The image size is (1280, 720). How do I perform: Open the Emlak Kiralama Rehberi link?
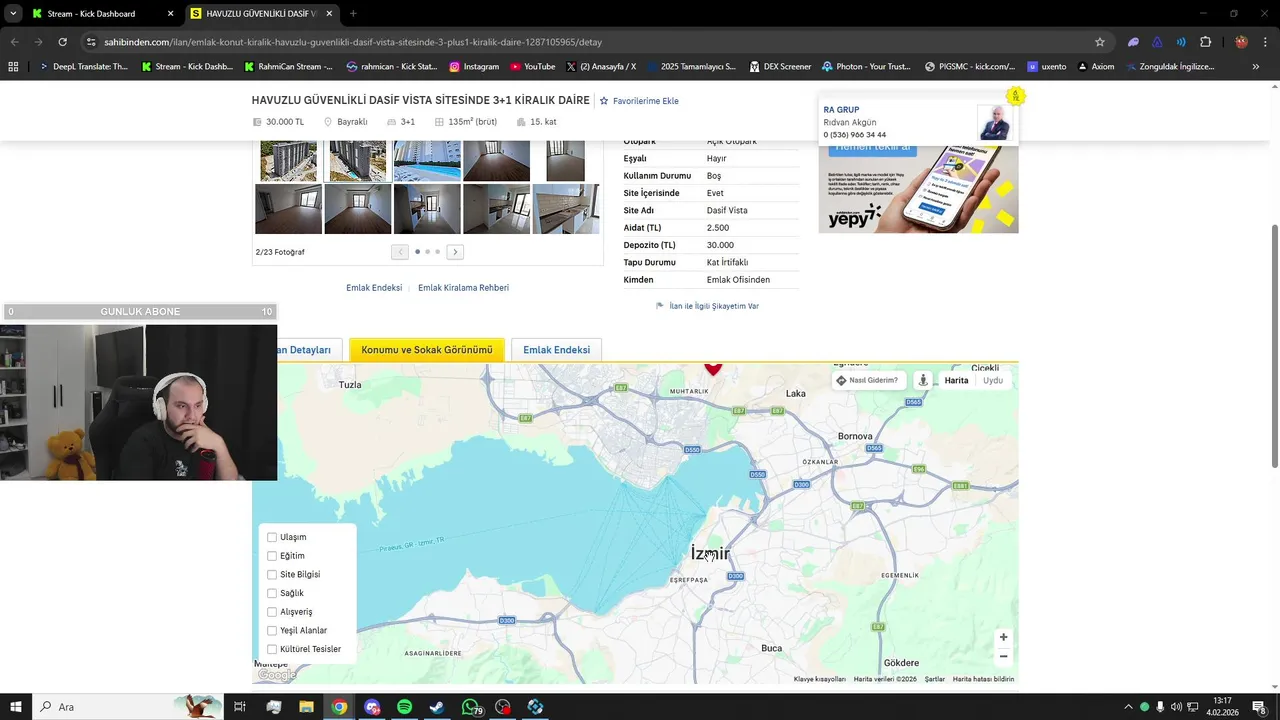coord(463,288)
